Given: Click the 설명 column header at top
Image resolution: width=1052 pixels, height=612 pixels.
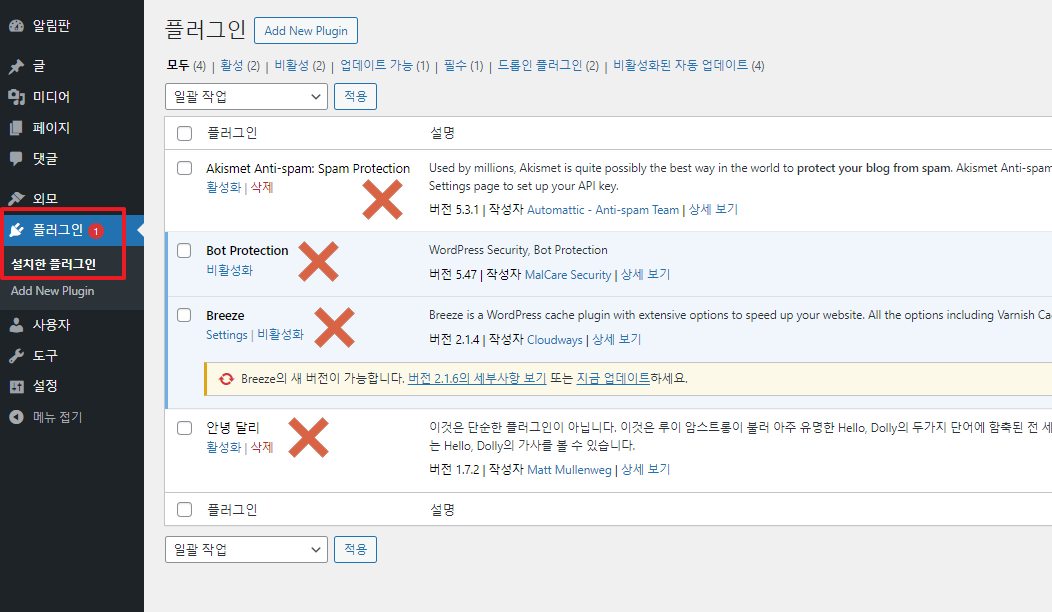Looking at the screenshot, I should [442, 133].
